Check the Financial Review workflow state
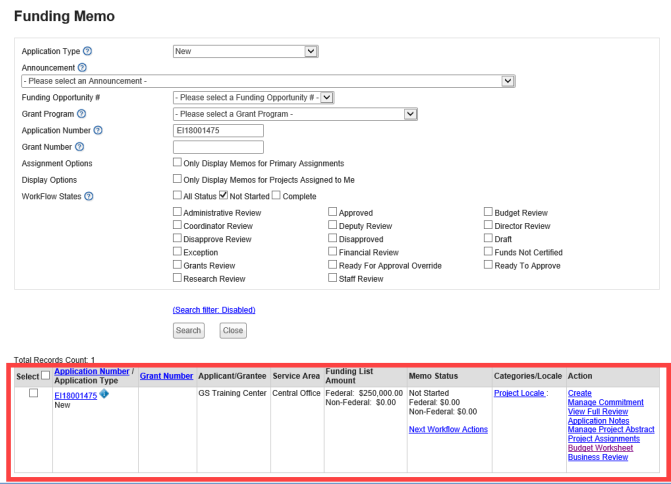The width and height of the screenshot is (671, 484). (x=333, y=252)
